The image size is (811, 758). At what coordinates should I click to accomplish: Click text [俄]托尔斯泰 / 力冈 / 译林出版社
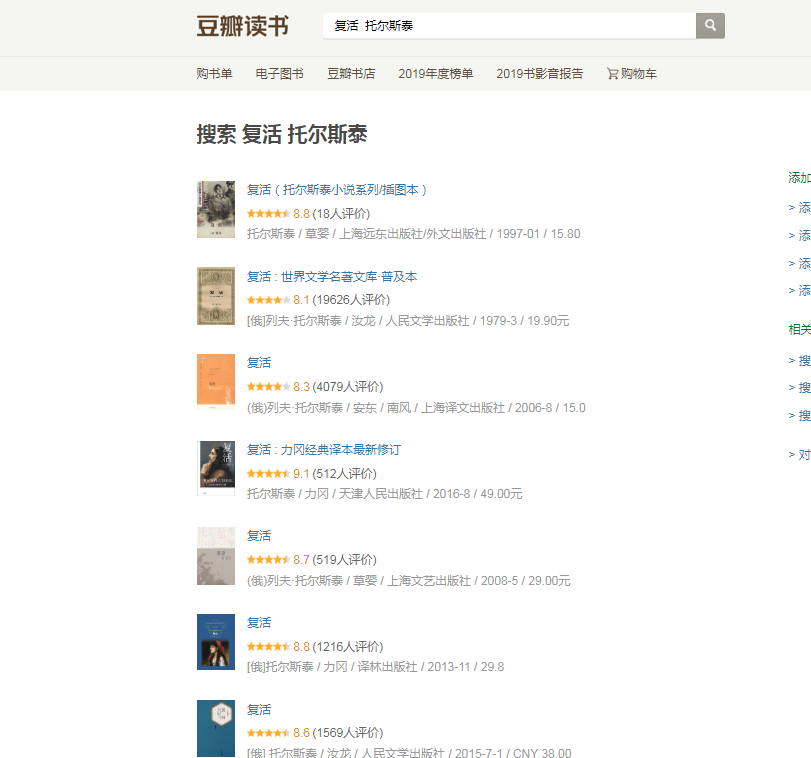coord(375,667)
